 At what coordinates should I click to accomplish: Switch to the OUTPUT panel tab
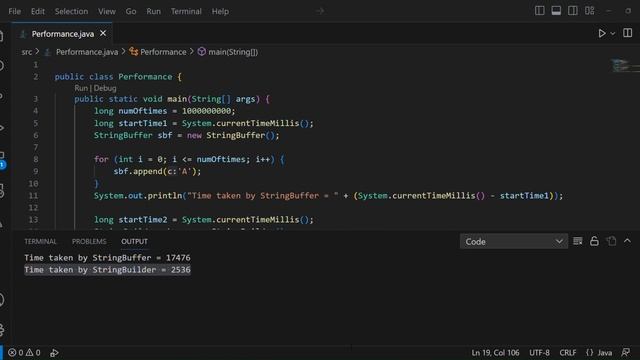click(x=134, y=242)
